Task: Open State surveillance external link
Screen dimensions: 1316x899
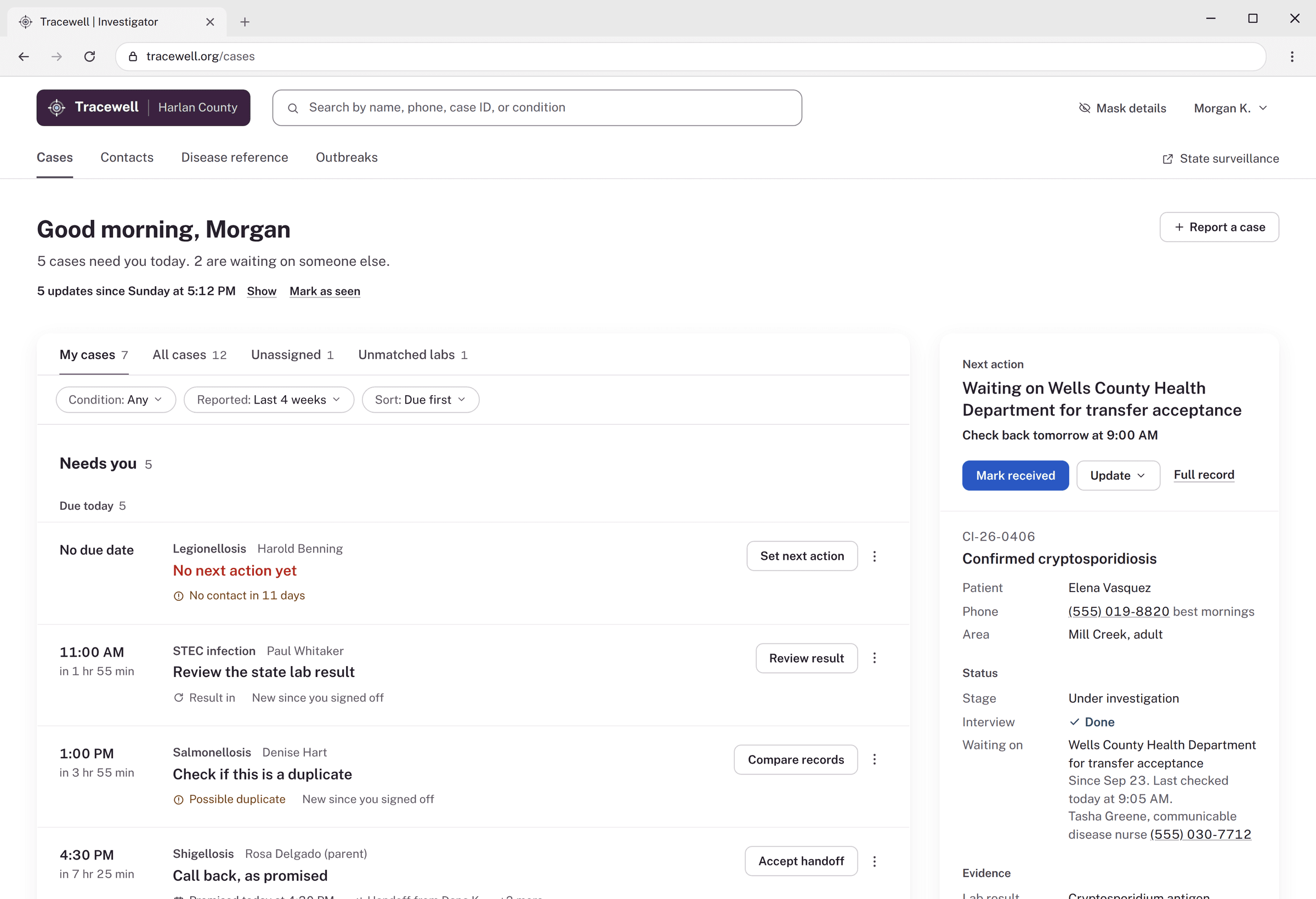Action: 1220,158
